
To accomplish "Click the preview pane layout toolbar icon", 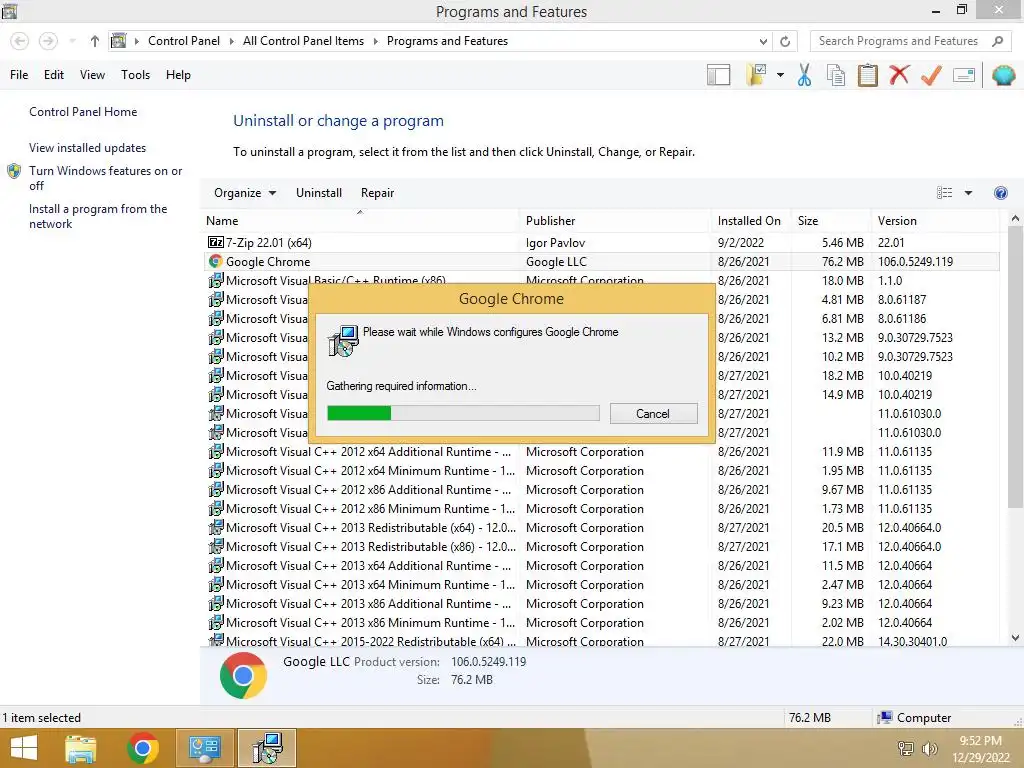I will [718, 75].
